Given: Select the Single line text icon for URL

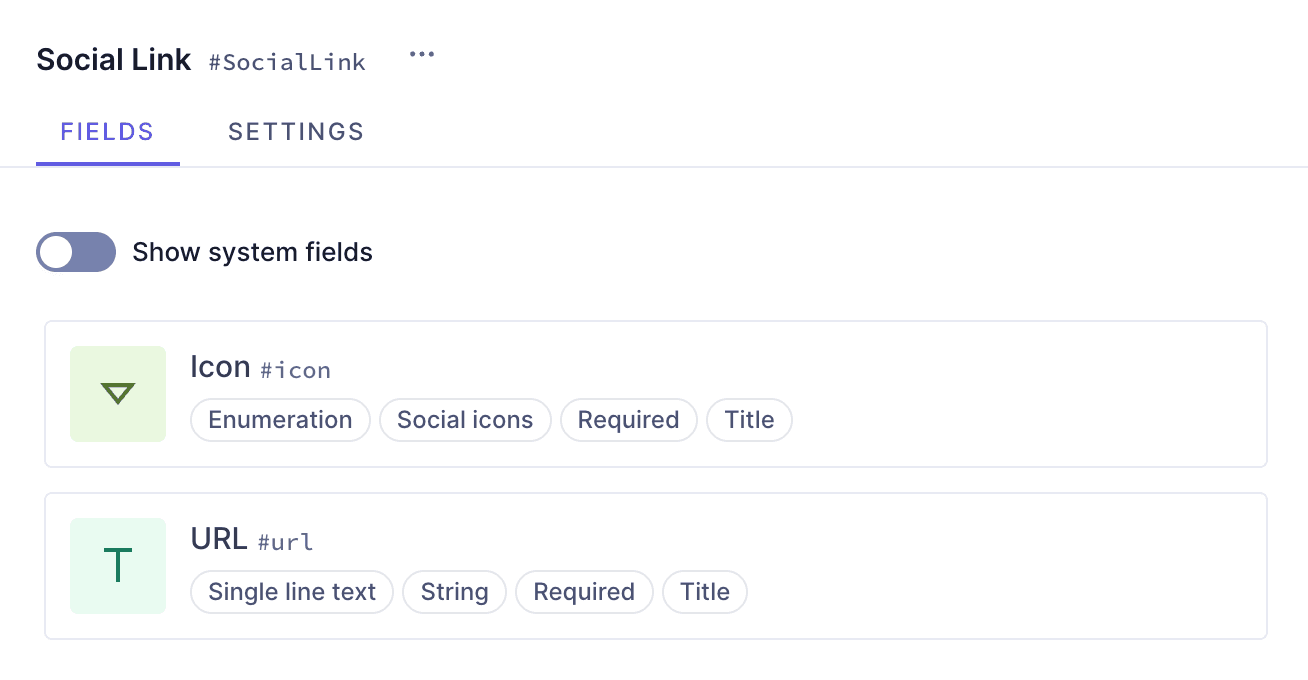Looking at the screenshot, I should pyautogui.click(x=118, y=566).
